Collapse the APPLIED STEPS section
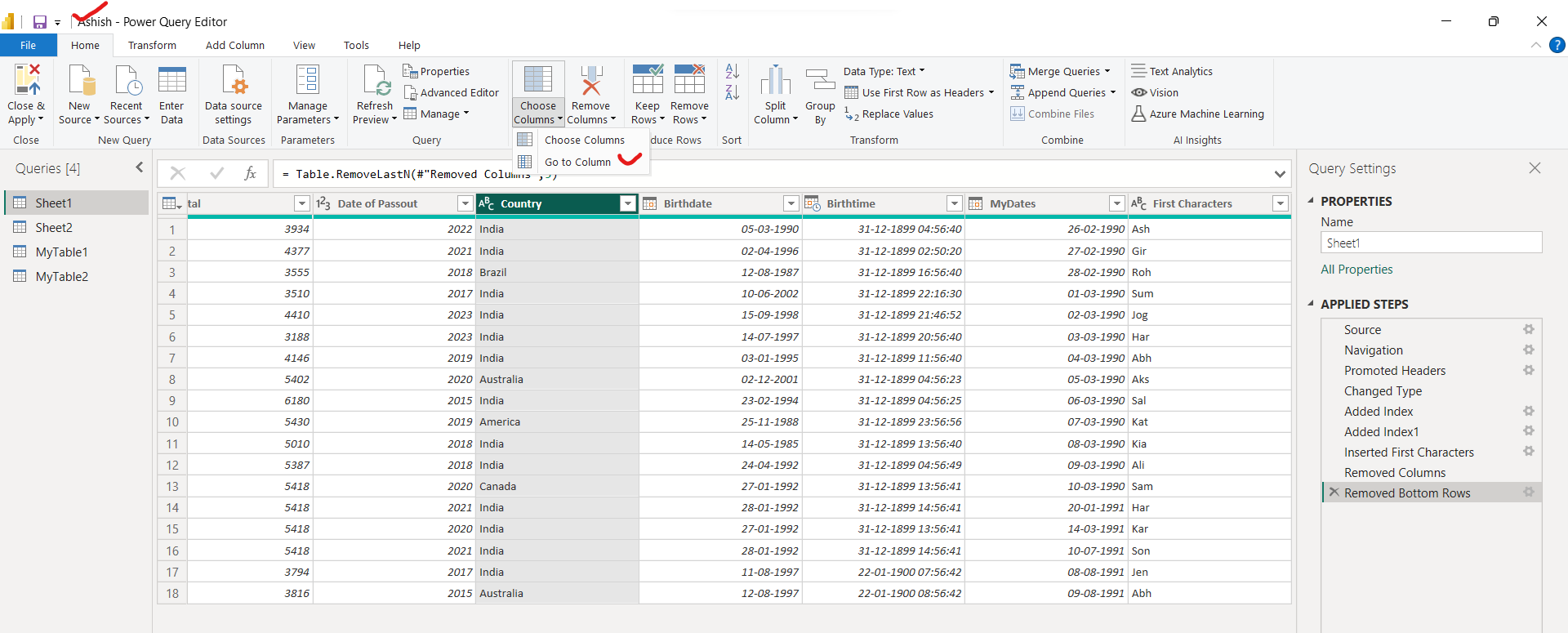Screen dimensions: 1568x633 pos(1311,304)
